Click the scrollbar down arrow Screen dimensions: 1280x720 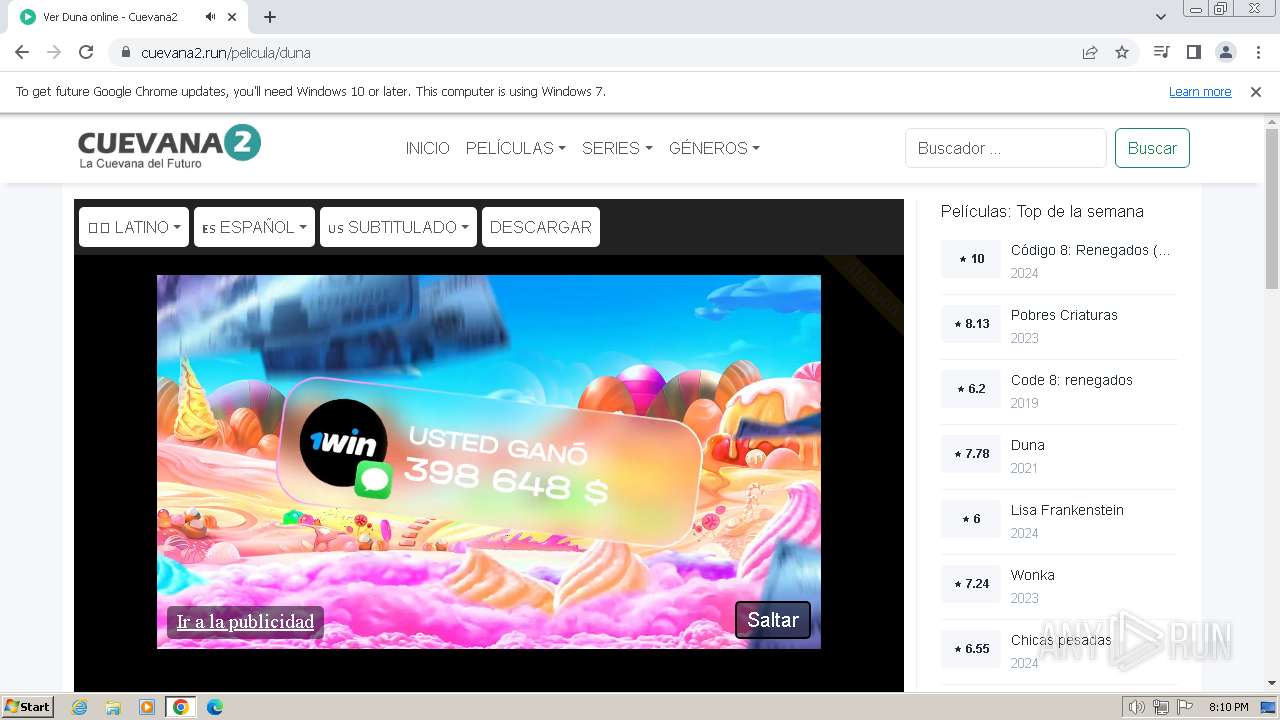1272,683
